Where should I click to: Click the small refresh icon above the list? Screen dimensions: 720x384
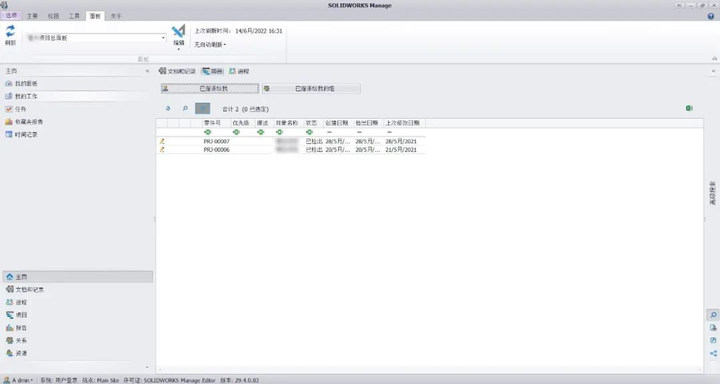(x=168, y=108)
